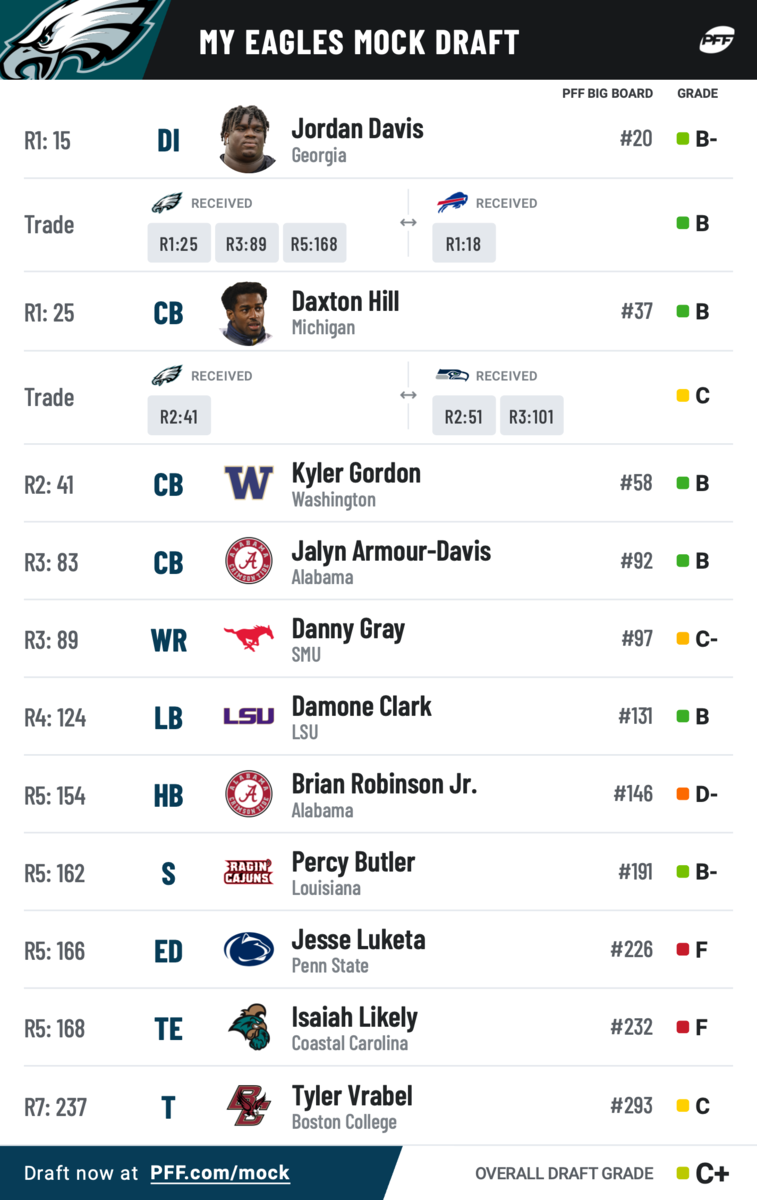Viewport: 757px width, 1200px height.
Task: Open the PFF.com/mock link
Action: pos(220,1173)
